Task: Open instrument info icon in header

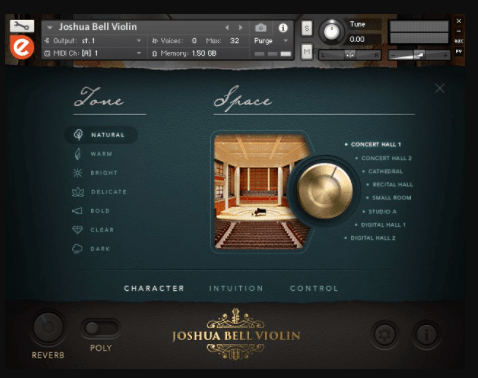Action: click(x=283, y=28)
